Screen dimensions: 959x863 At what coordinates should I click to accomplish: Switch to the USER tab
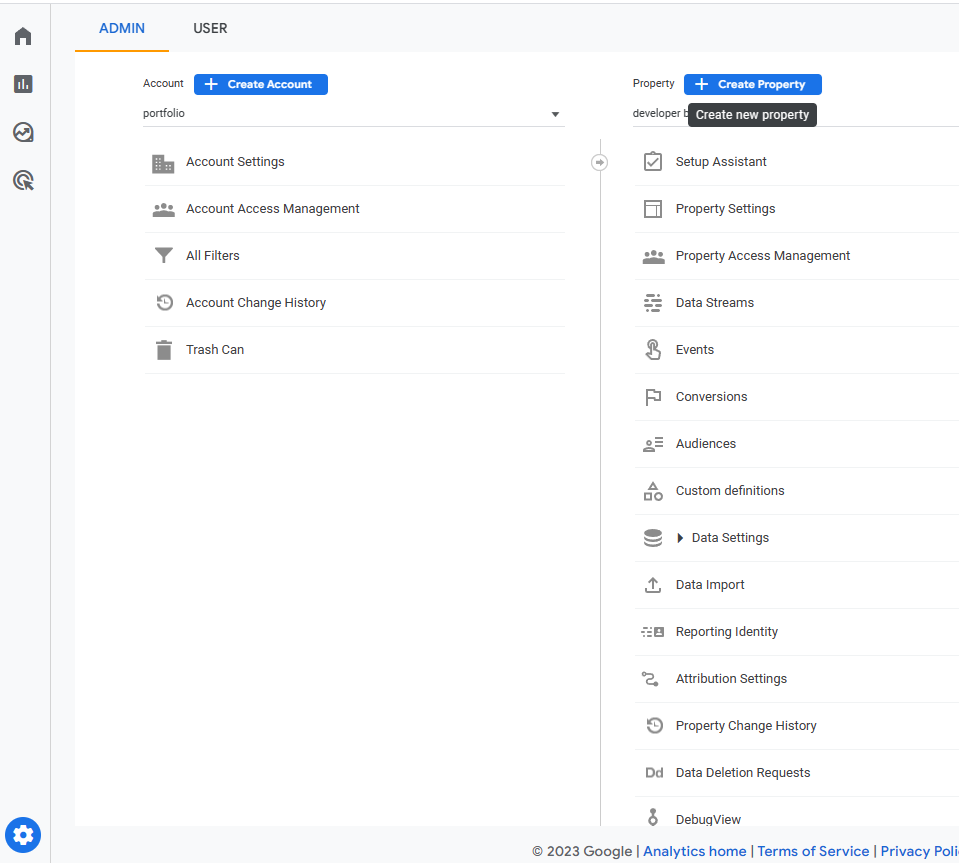[210, 28]
